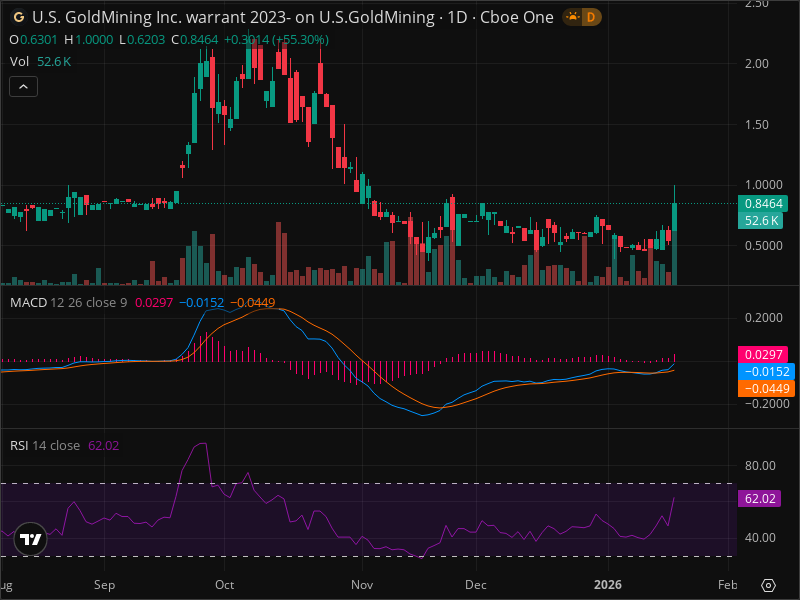Viewport: 800px width, 600px height.
Task: Click the L 0.6203 low value
Action: [142, 40]
